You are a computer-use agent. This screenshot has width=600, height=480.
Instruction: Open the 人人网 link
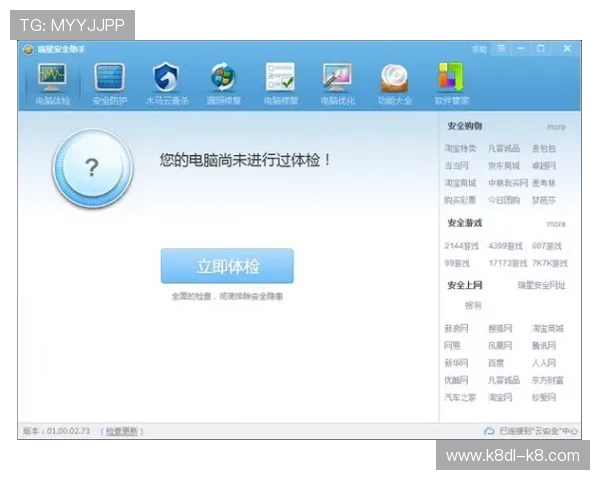[x=544, y=363]
